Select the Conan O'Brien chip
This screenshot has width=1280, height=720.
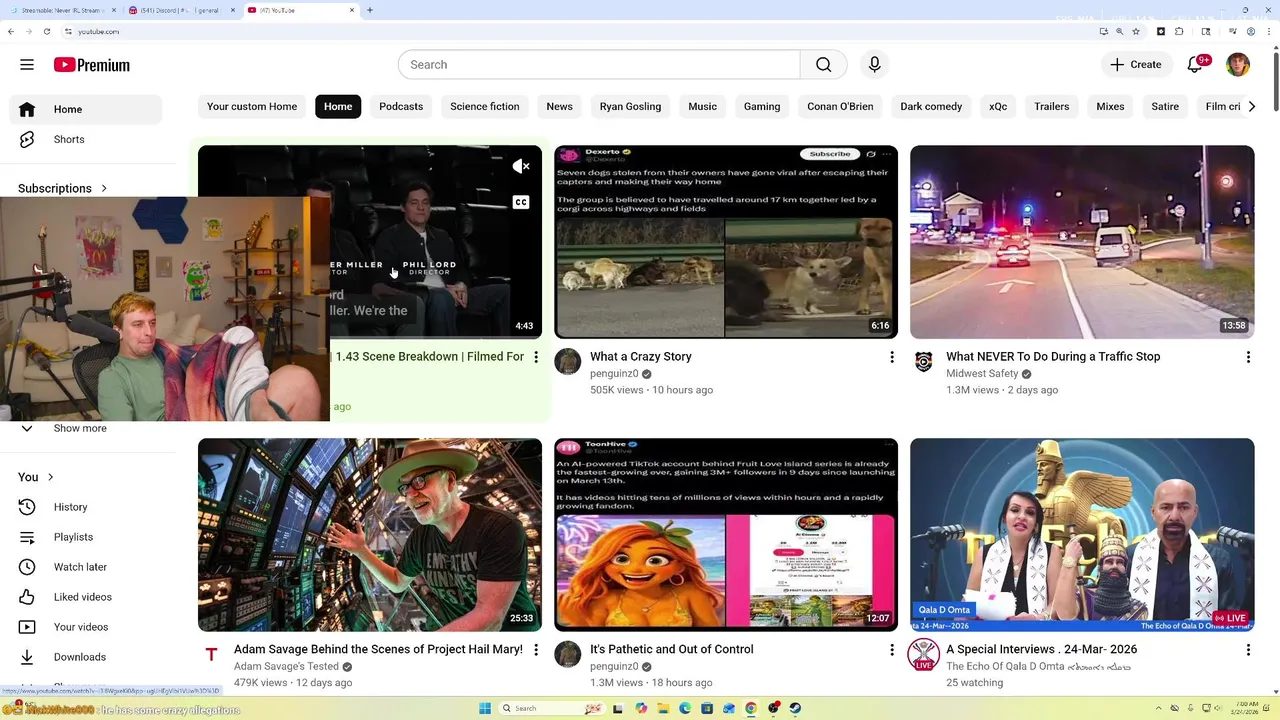840,106
